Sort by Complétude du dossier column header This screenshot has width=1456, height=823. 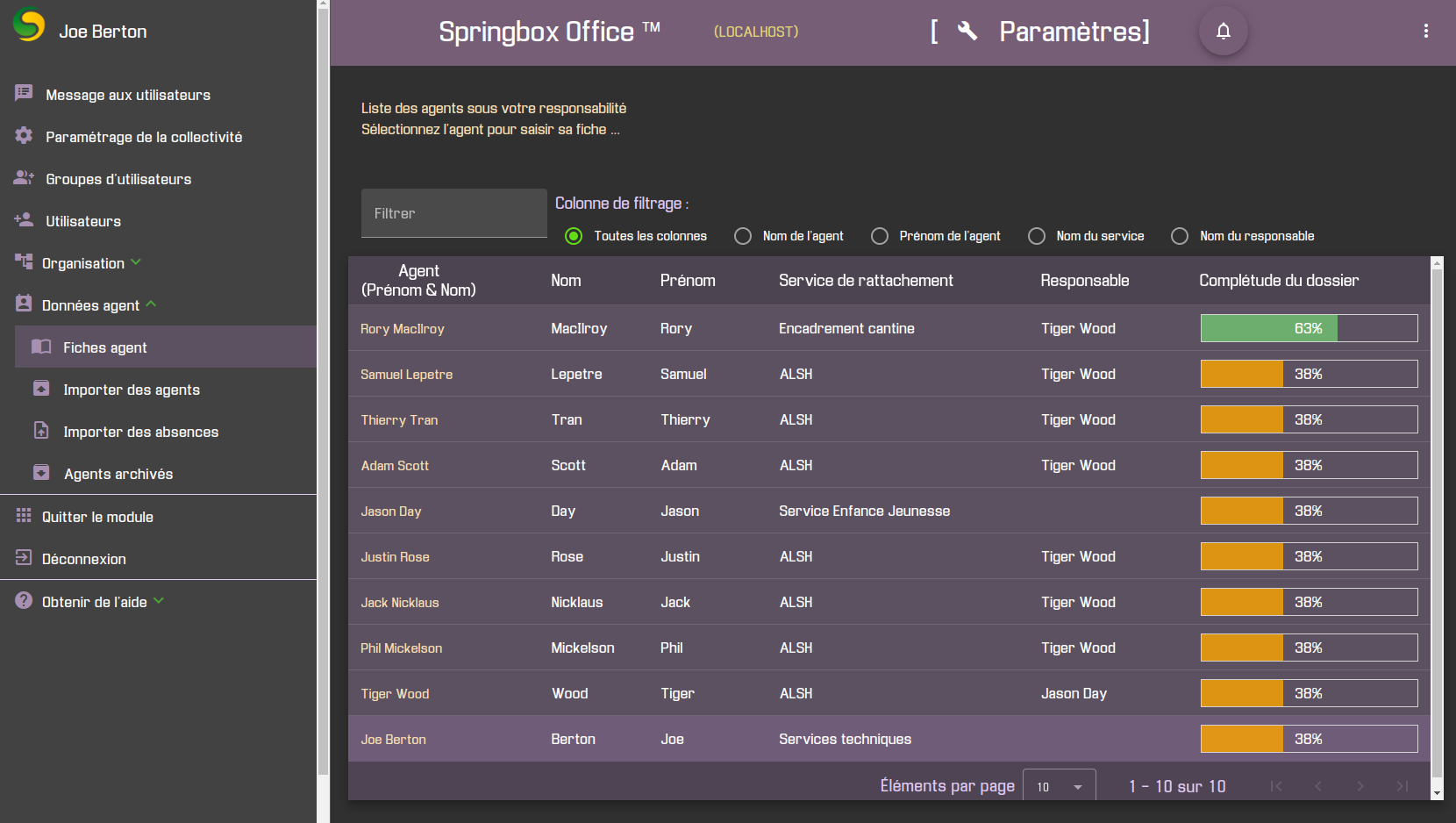pyautogui.click(x=1279, y=281)
